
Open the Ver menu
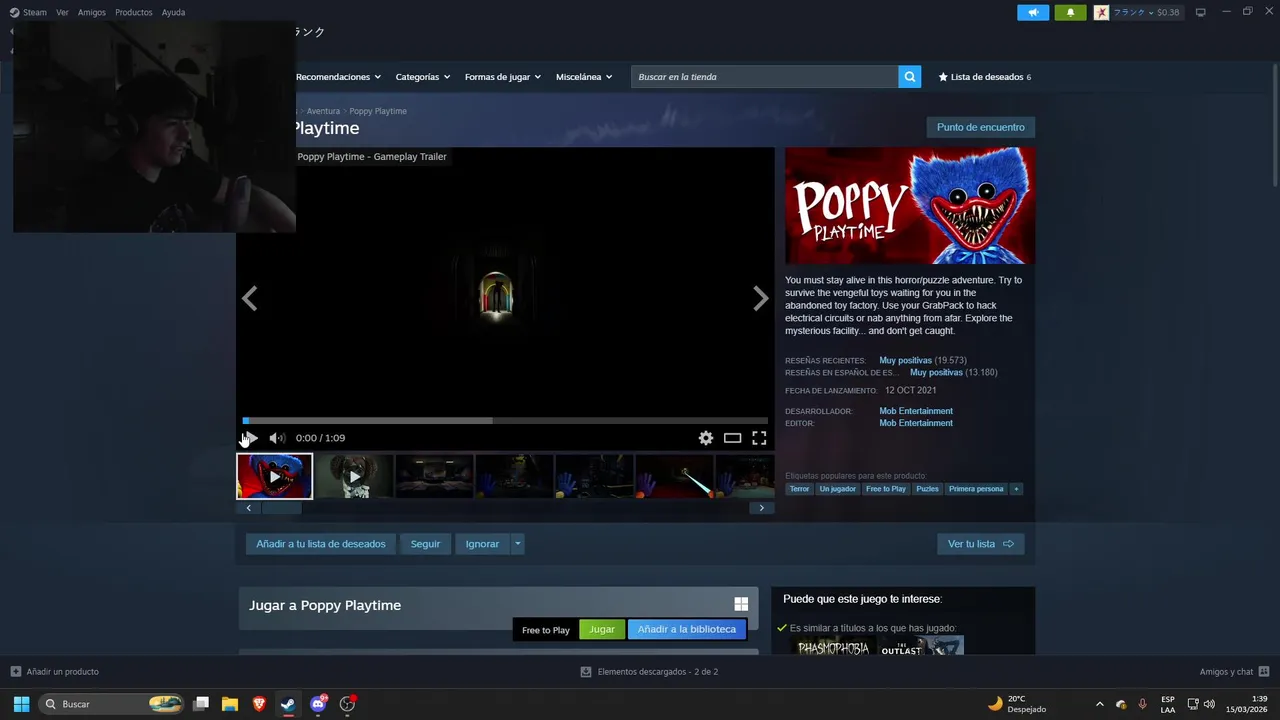click(x=63, y=12)
